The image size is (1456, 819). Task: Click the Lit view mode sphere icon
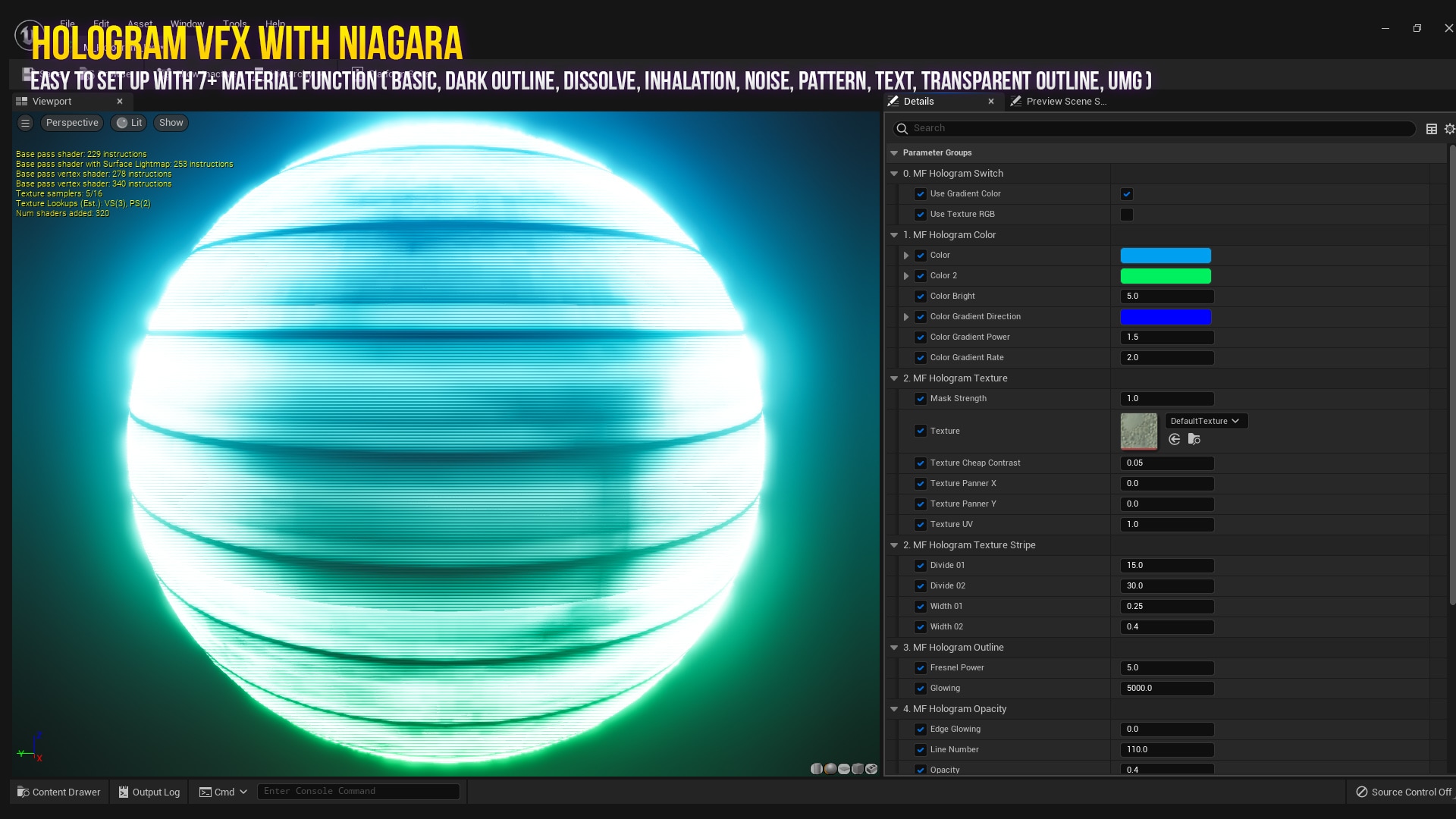coord(122,123)
